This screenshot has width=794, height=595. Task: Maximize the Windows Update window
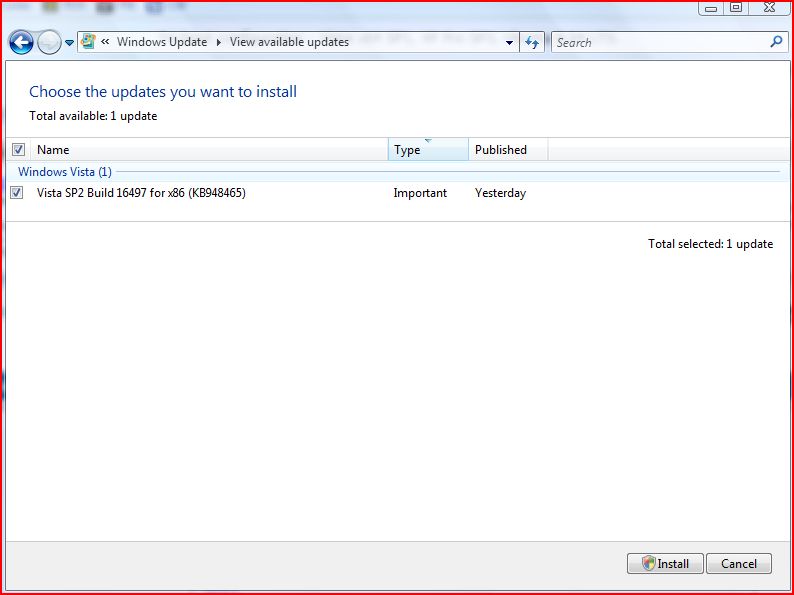pos(736,8)
